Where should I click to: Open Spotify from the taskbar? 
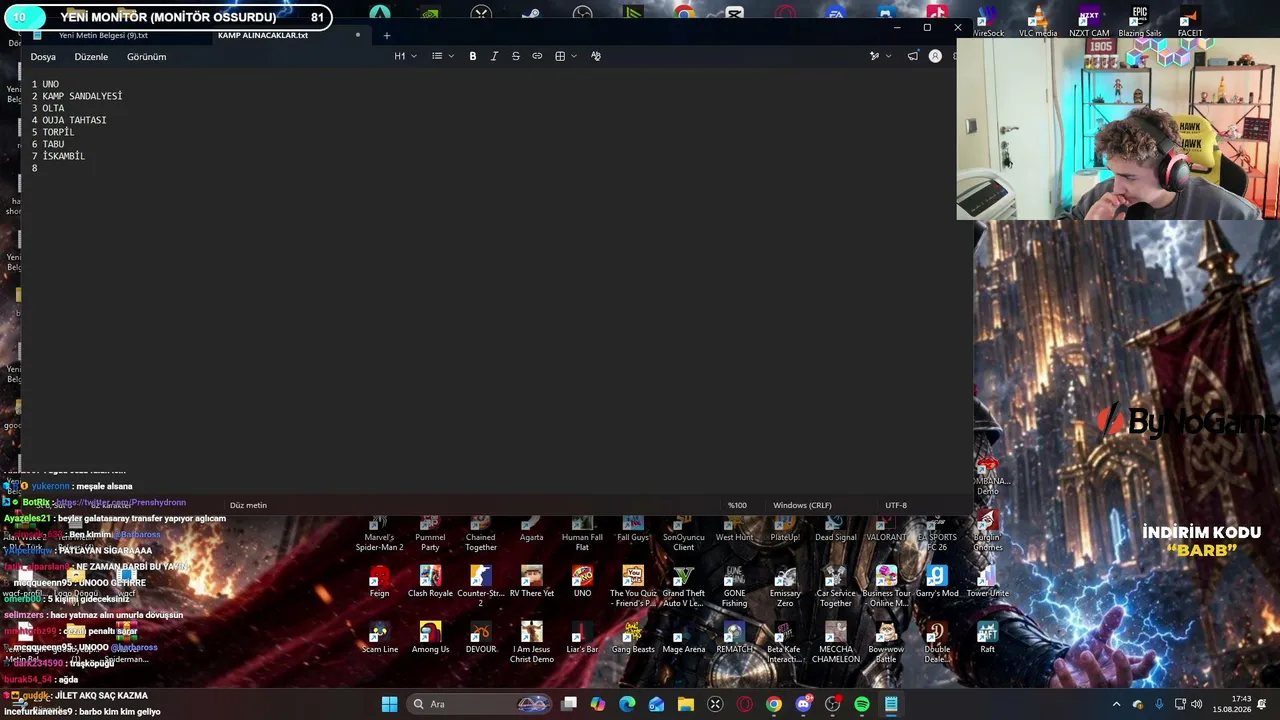click(x=862, y=704)
